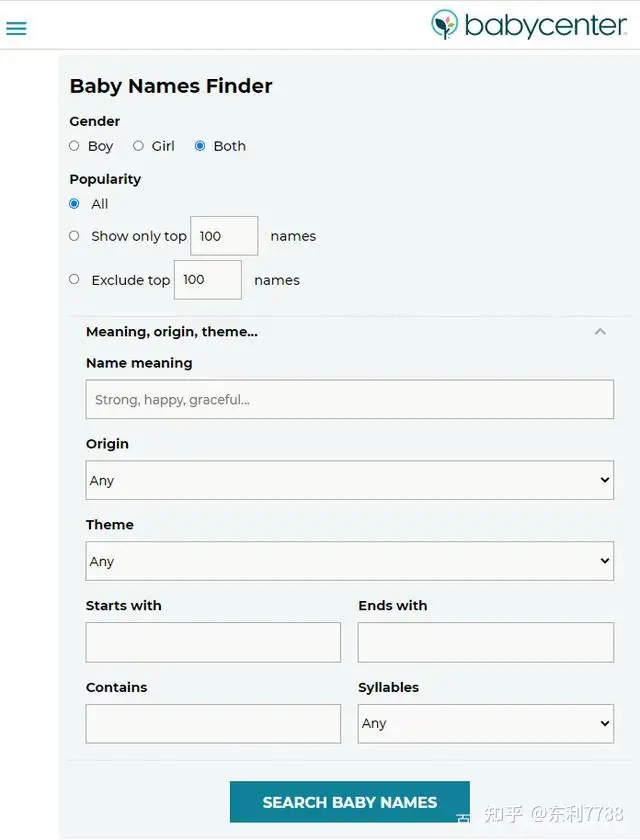Enable Show only top names option
Image resolution: width=640 pixels, height=840 pixels.
[74, 236]
